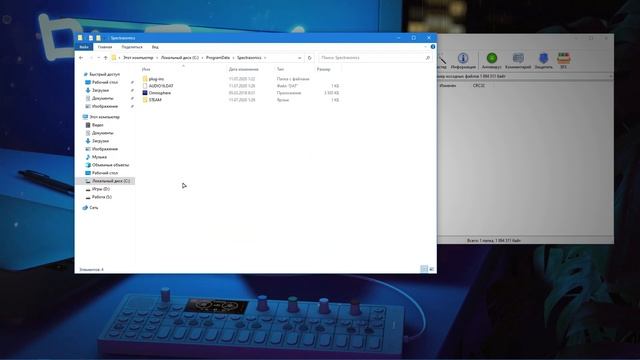640x360 pixels.
Task: Click the SFX archive icon in WinRAR
Action: pos(563,58)
